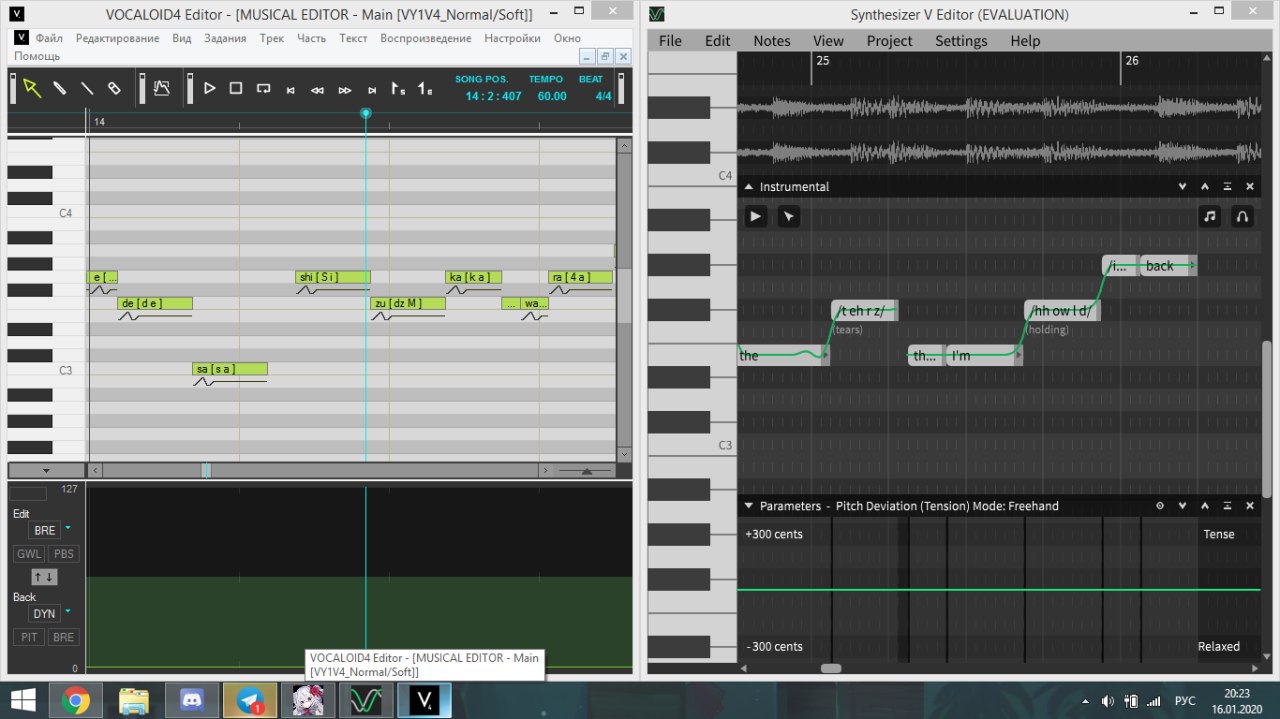The image size is (1280, 719).
Task: Open Google Chrome from the taskbar
Action: pos(75,700)
